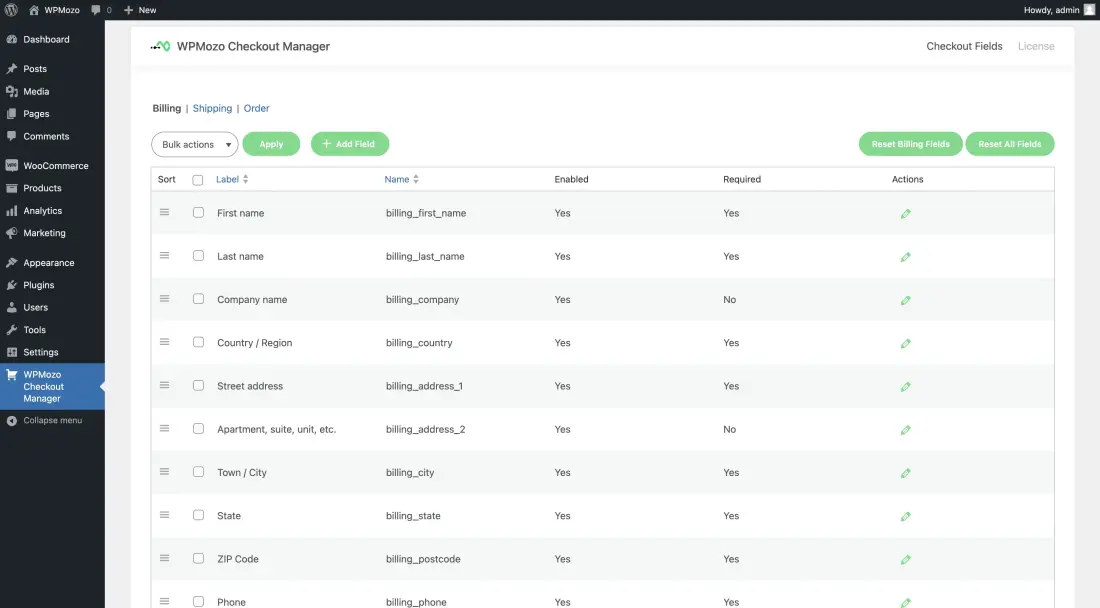This screenshot has width=1100, height=608.
Task: Click the Collapse menu arrow icon
Action: (12, 421)
